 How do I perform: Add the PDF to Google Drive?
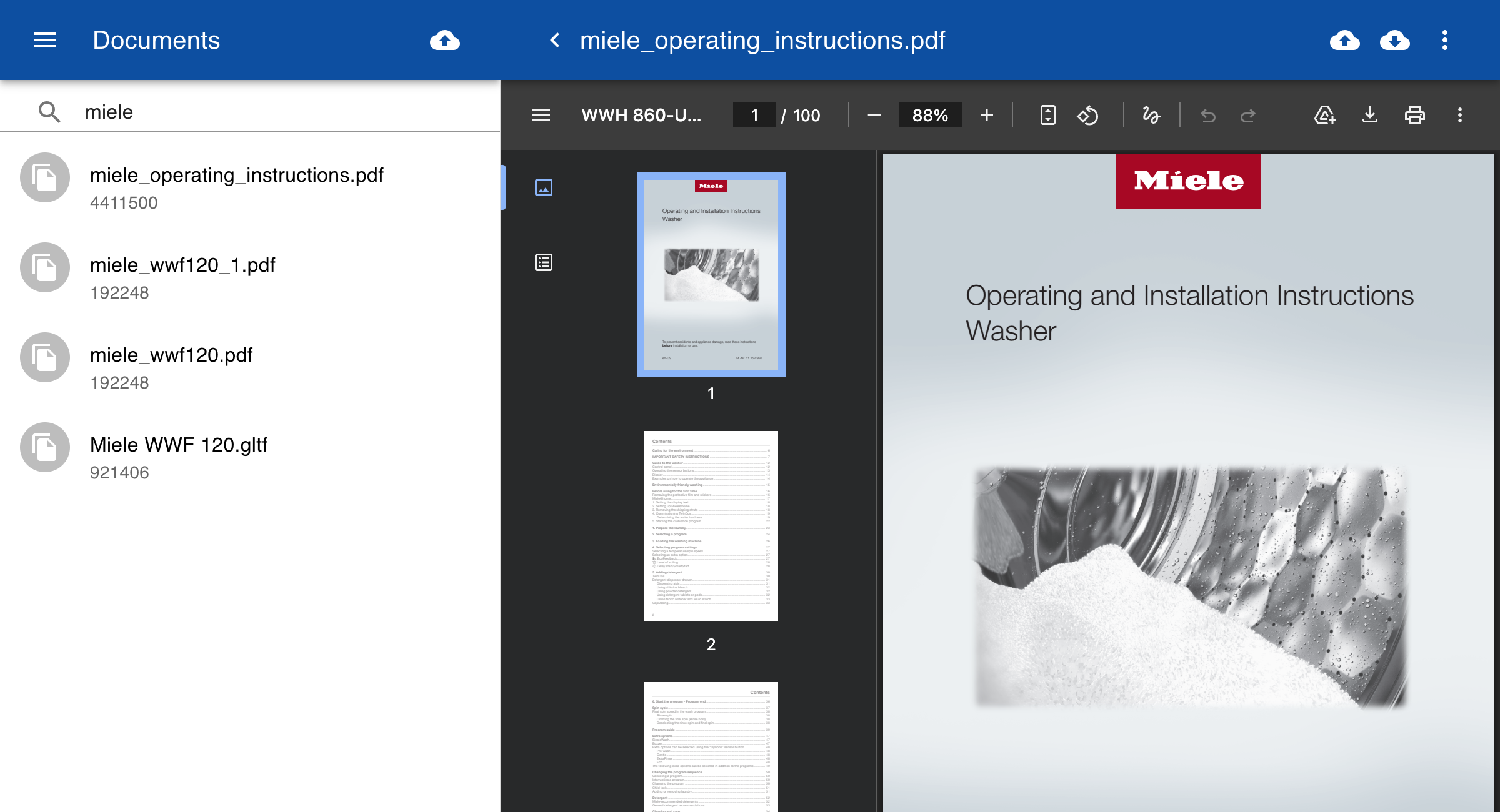click(x=1325, y=115)
